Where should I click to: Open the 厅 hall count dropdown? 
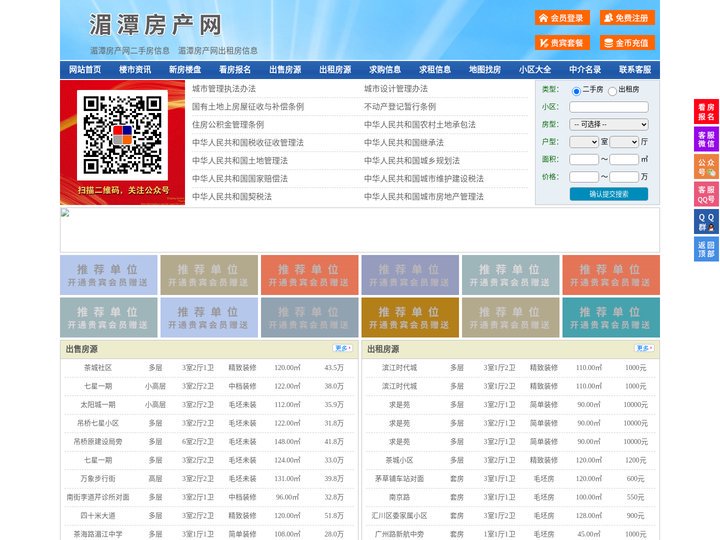[624, 142]
